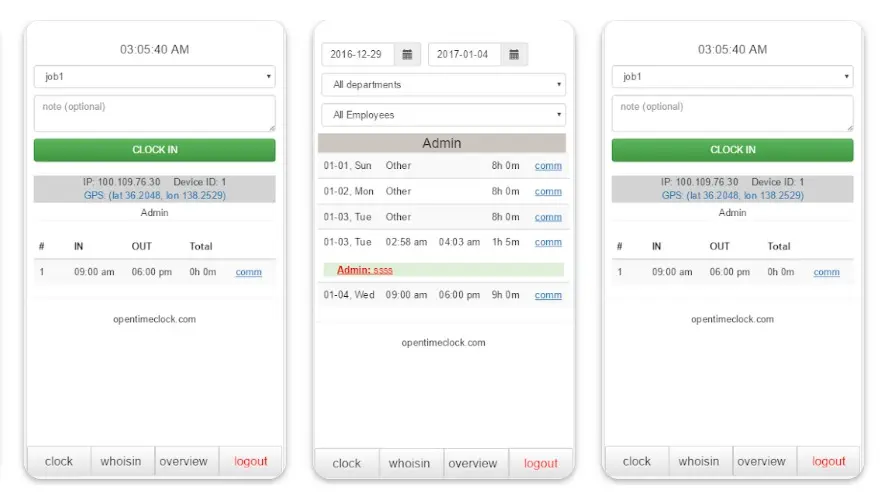Switch to whoisin tab on date-range screen

click(409, 463)
